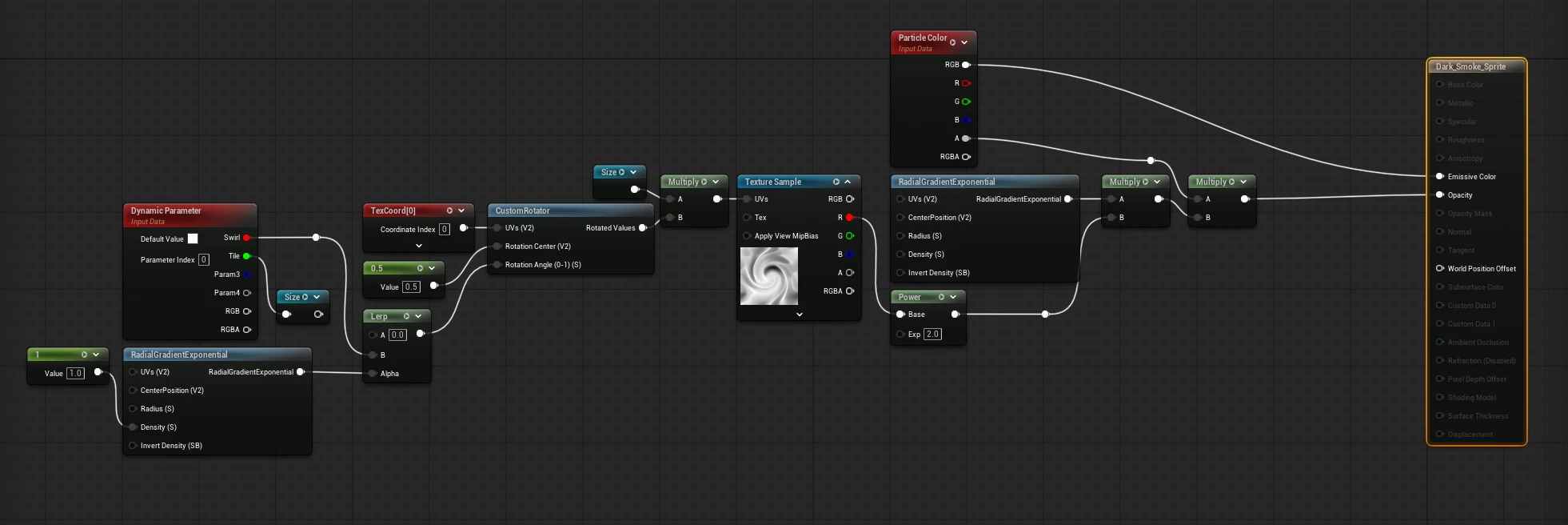Click Texture Sample's UVs input pin
The width and height of the screenshot is (1568, 525).
(747, 199)
